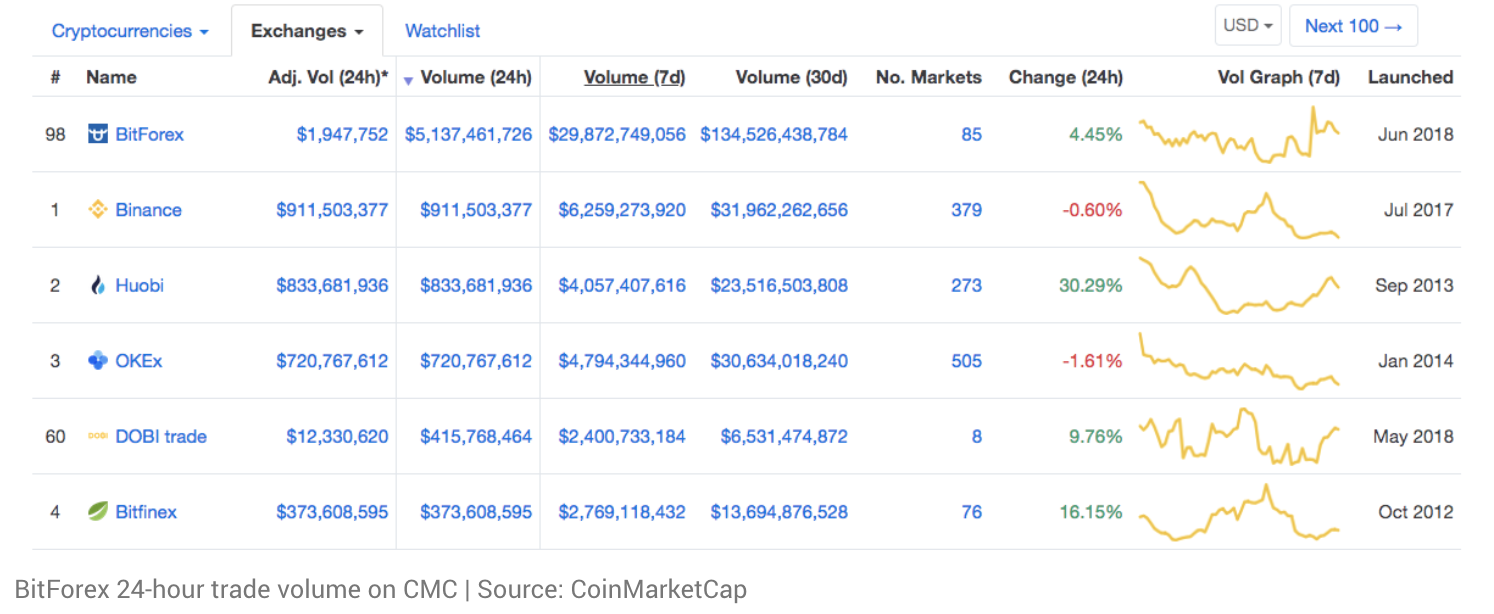Click the Huobi flame logo icon
1494x614 pixels.
[98, 286]
